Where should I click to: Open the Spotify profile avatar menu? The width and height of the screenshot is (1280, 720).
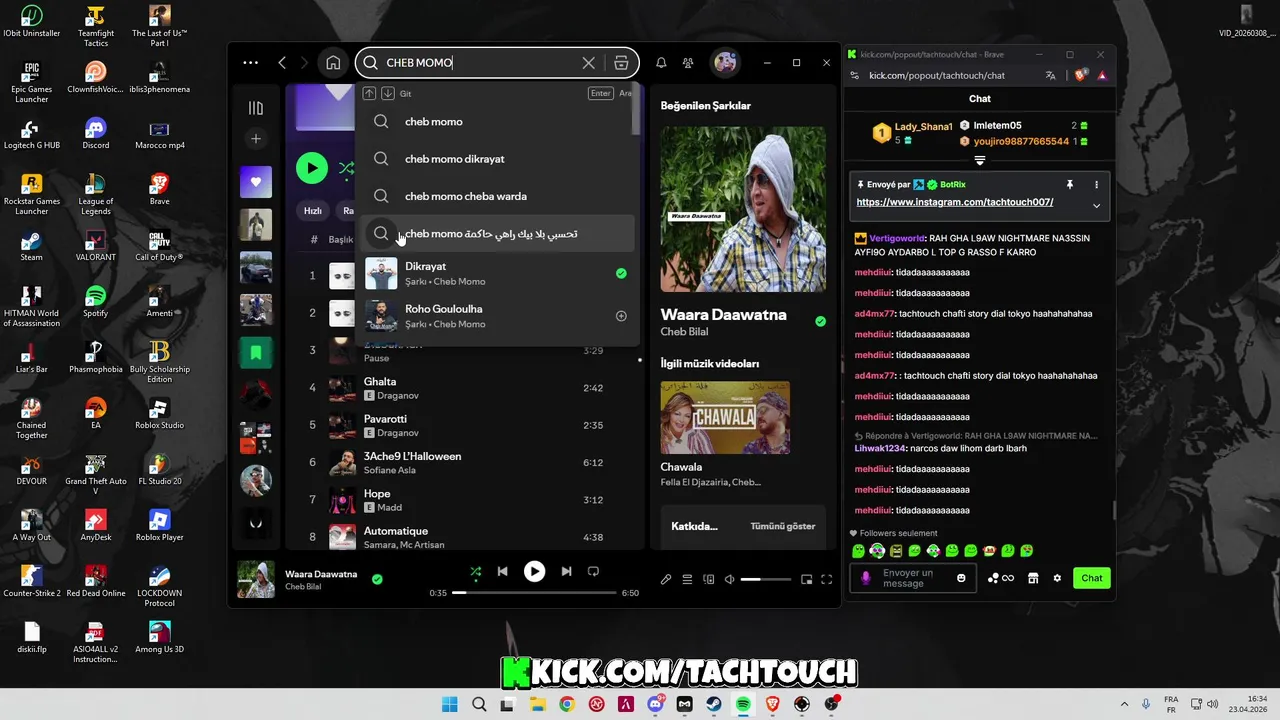[x=725, y=63]
